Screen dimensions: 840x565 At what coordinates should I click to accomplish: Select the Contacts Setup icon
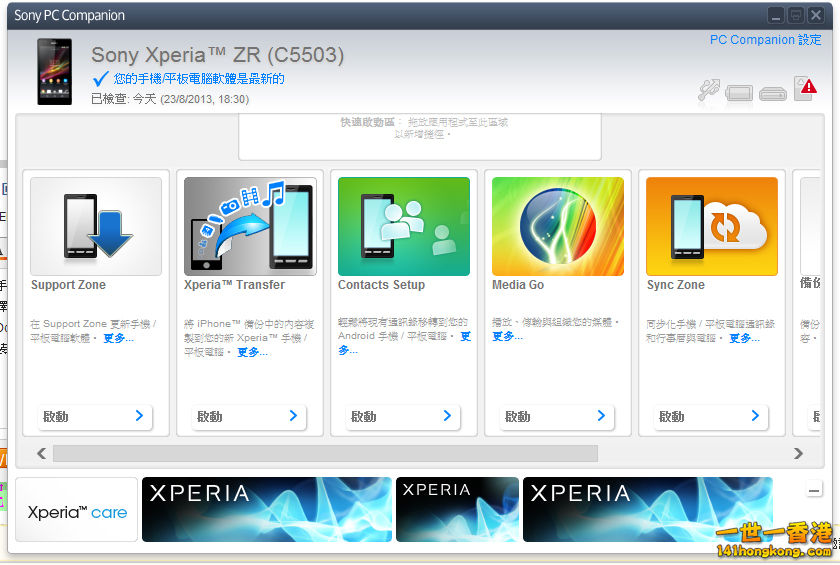tap(404, 226)
